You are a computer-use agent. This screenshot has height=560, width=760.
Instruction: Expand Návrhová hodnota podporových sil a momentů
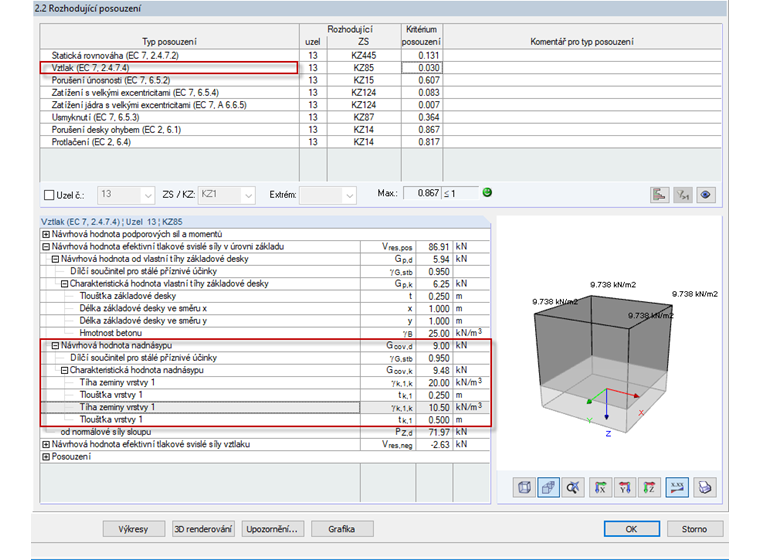pos(46,234)
